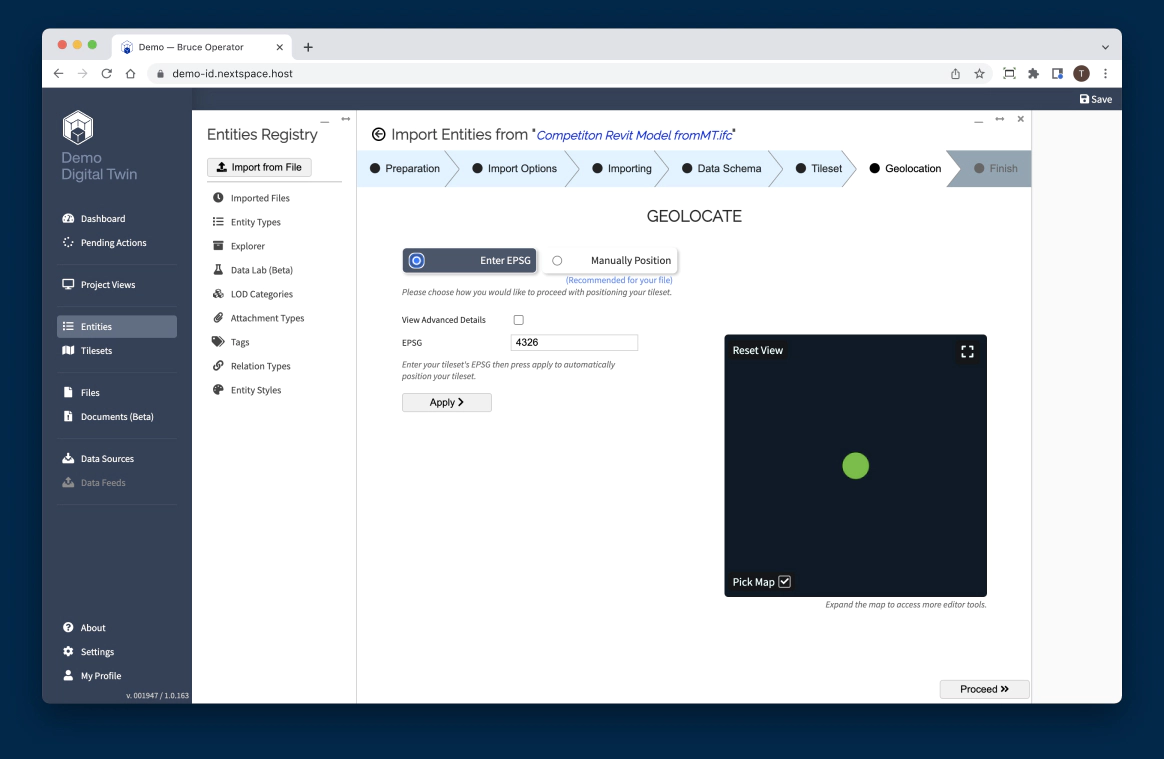
Task: Select the Manually Position radio option
Action: 557,260
